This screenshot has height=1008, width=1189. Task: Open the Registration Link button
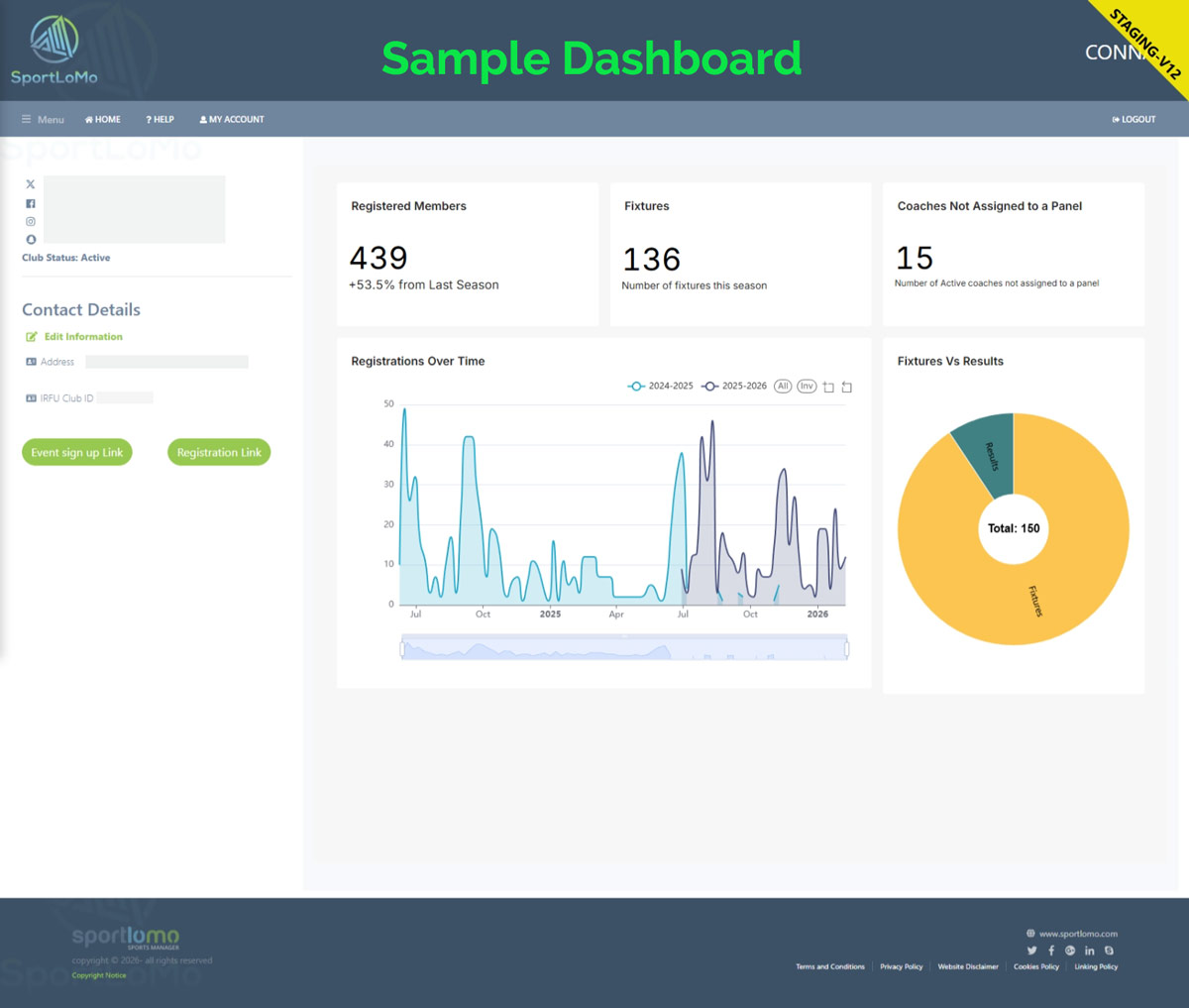[218, 452]
